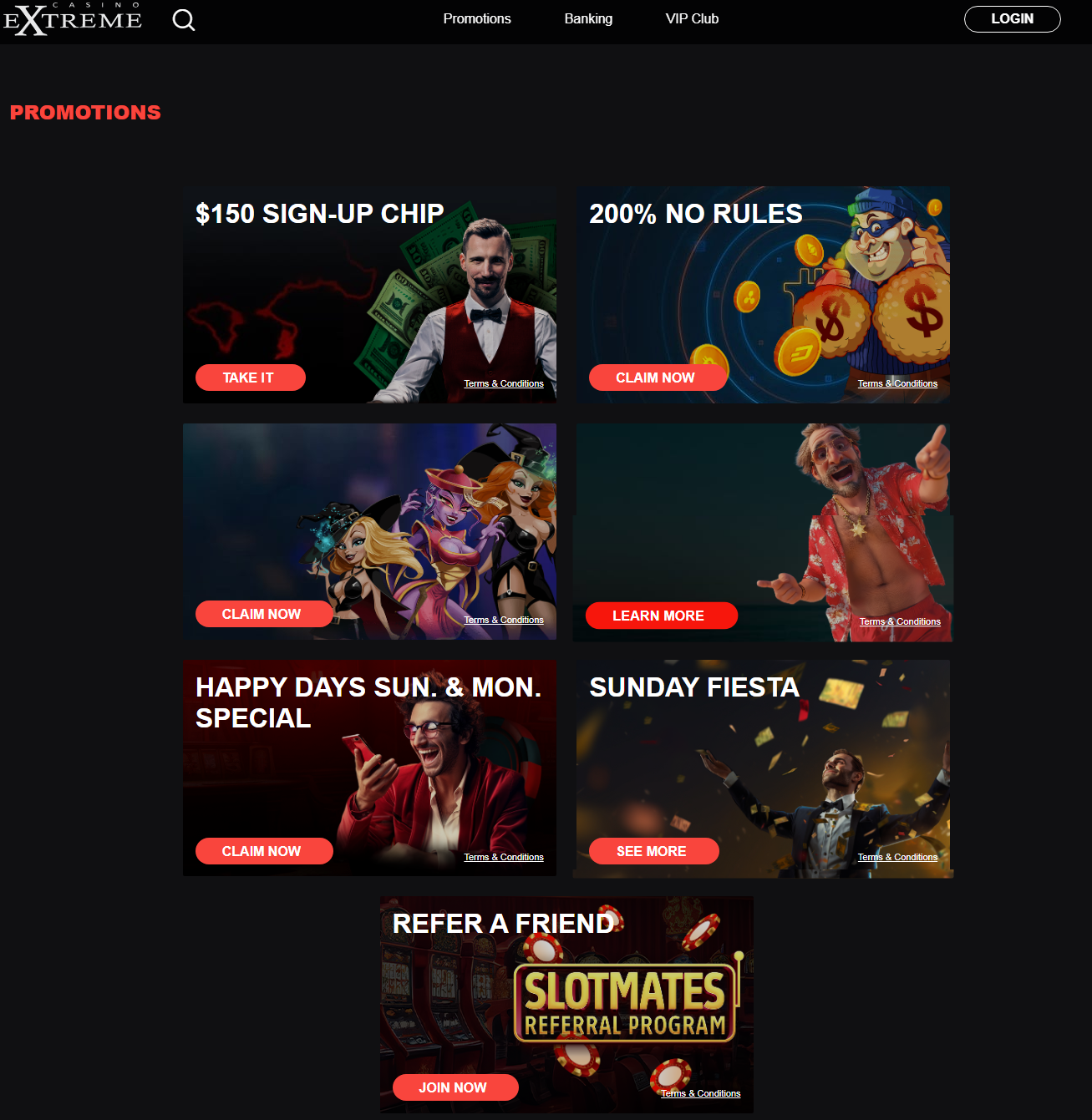Viewport: 1092px width, 1120px height.
Task: Open Terms & Conditions for Sunday Fiesta
Action: point(897,857)
